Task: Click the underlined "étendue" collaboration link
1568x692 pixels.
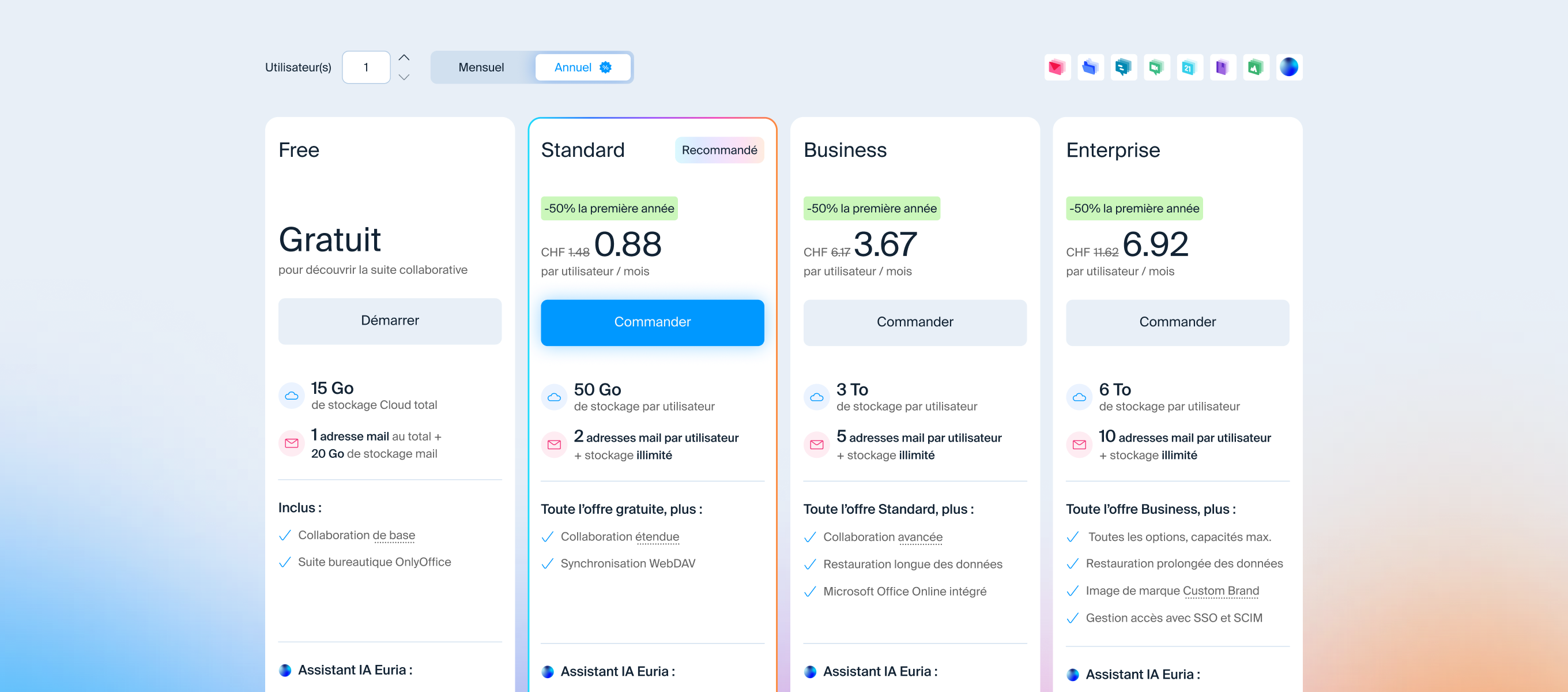Action: click(x=657, y=537)
